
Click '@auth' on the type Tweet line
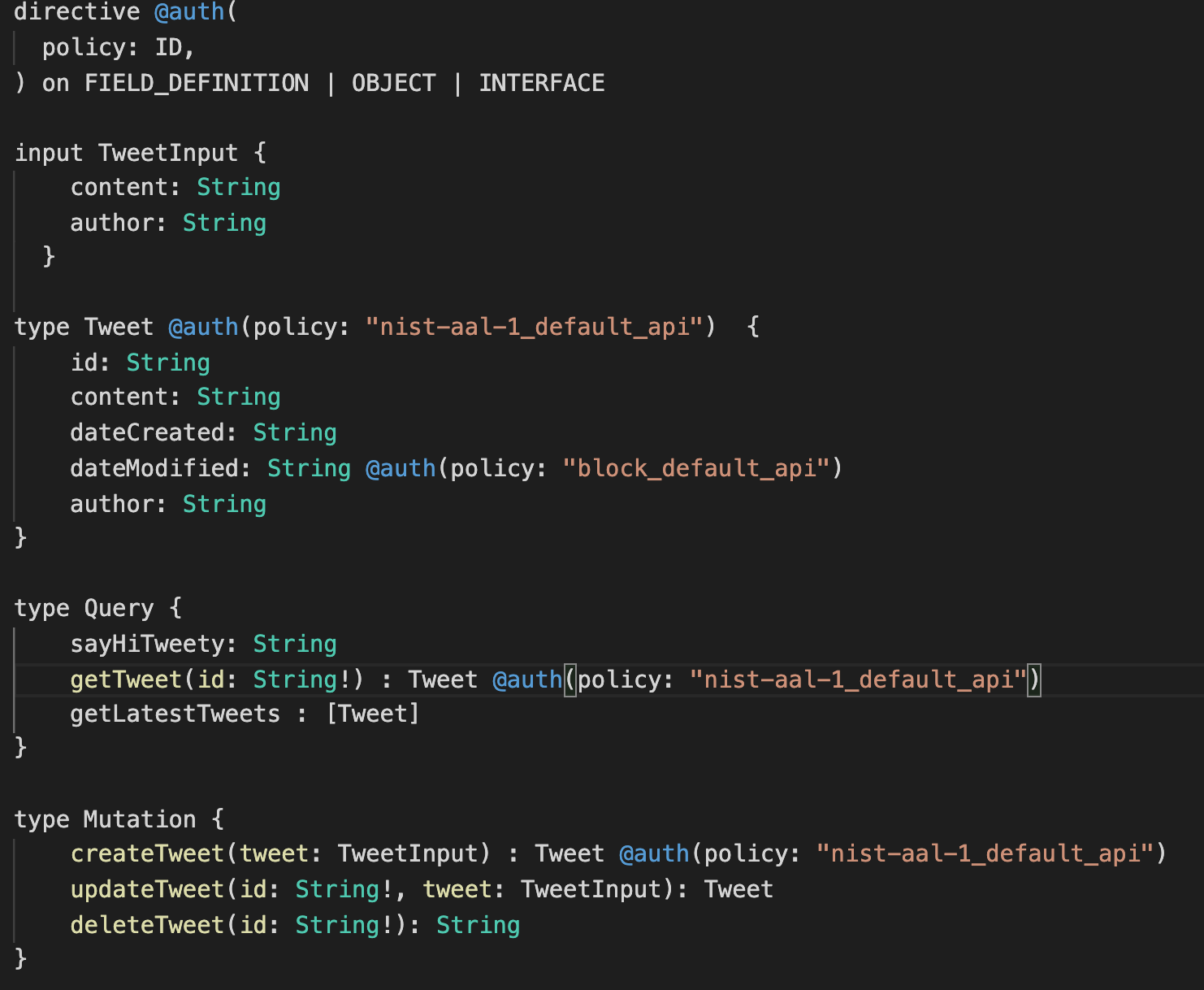pyautogui.click(x=204, y=327)
